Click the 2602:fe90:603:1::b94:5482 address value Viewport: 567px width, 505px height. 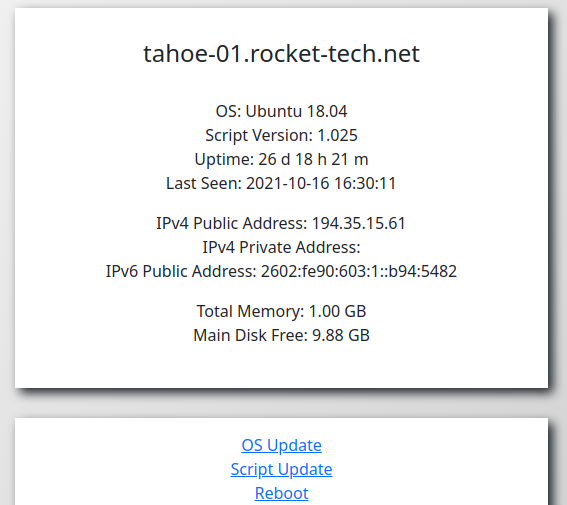359,271
